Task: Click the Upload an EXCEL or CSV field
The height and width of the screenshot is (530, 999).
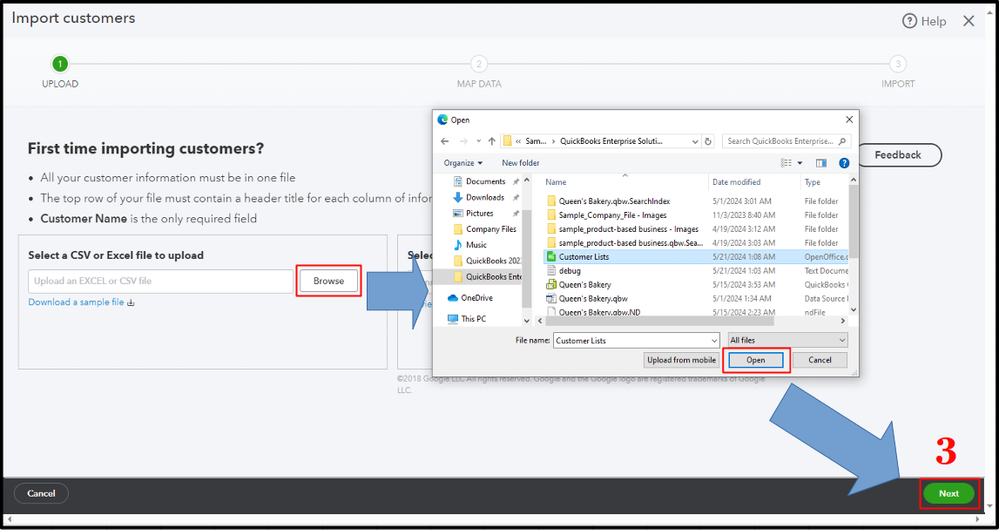Action: [161, 281]
